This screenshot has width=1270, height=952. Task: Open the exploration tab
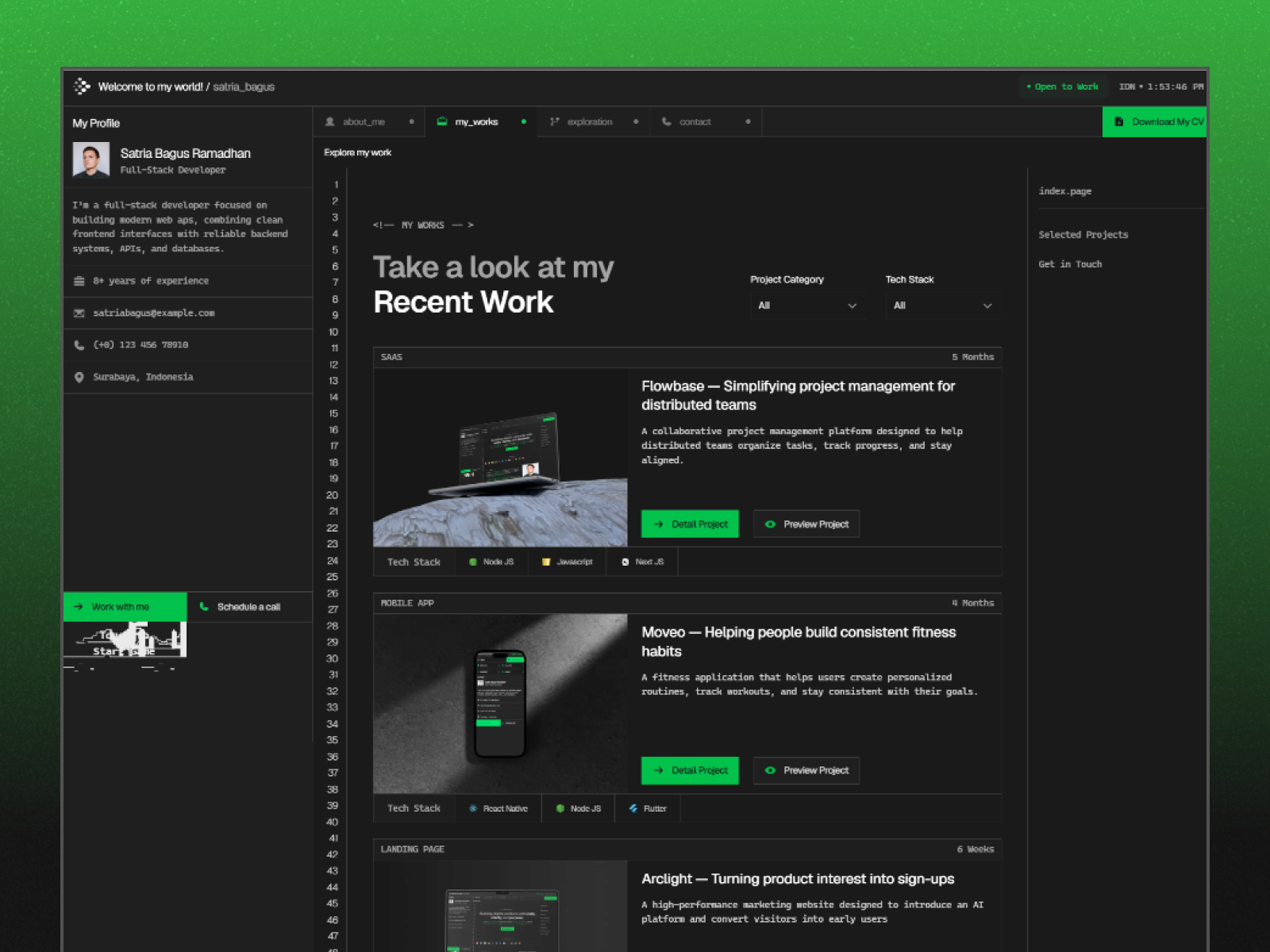click(x=594, y=121)
